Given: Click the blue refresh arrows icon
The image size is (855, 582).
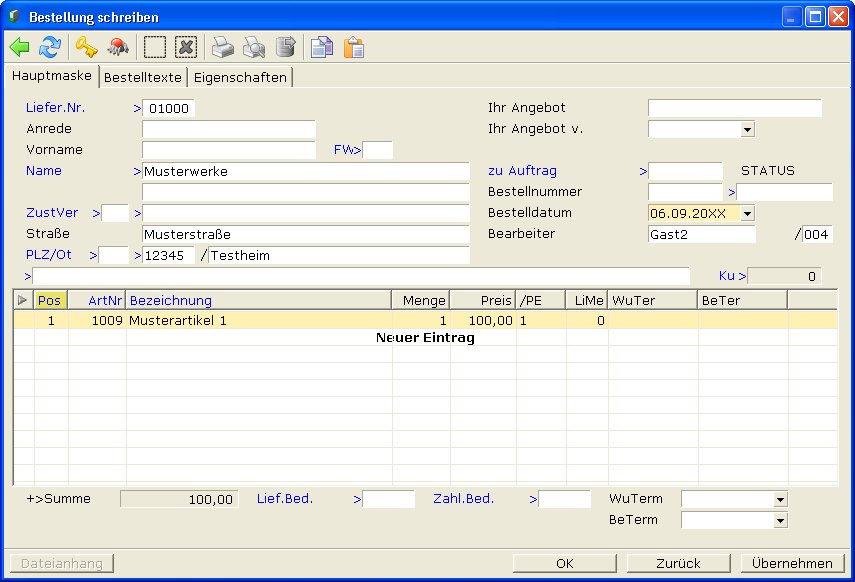Looking at the screenshot, I should tap(49, 47).
